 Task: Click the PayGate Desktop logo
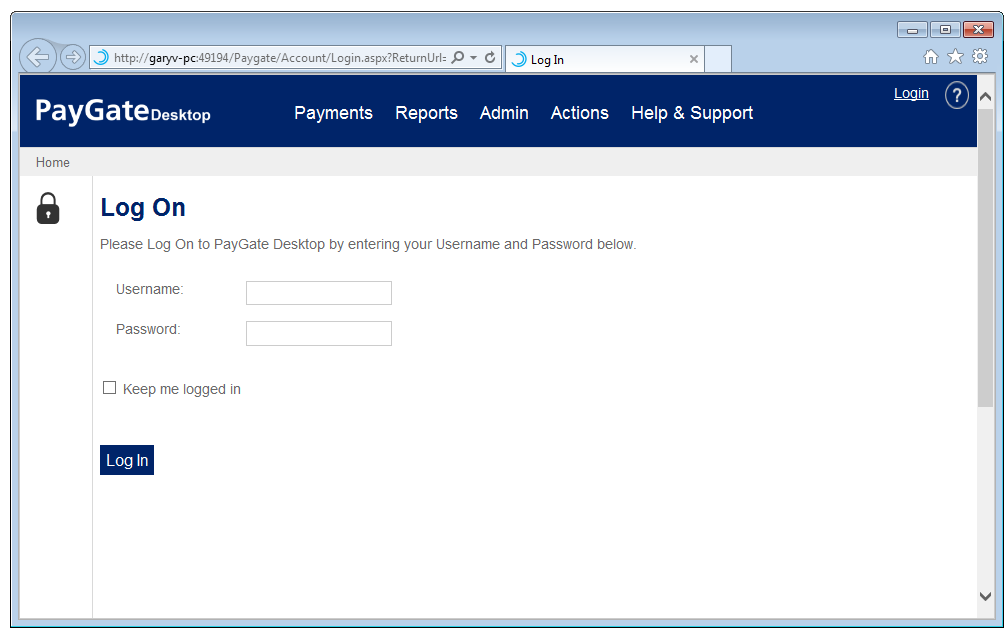click(x=122, y=111)
